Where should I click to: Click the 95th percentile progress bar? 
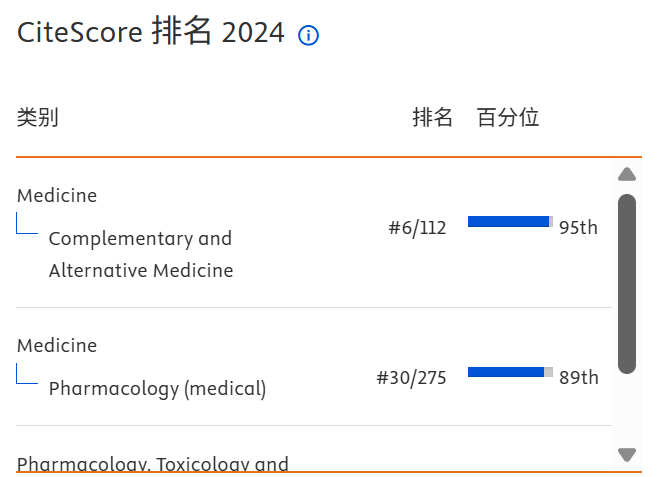click(510, 222)
